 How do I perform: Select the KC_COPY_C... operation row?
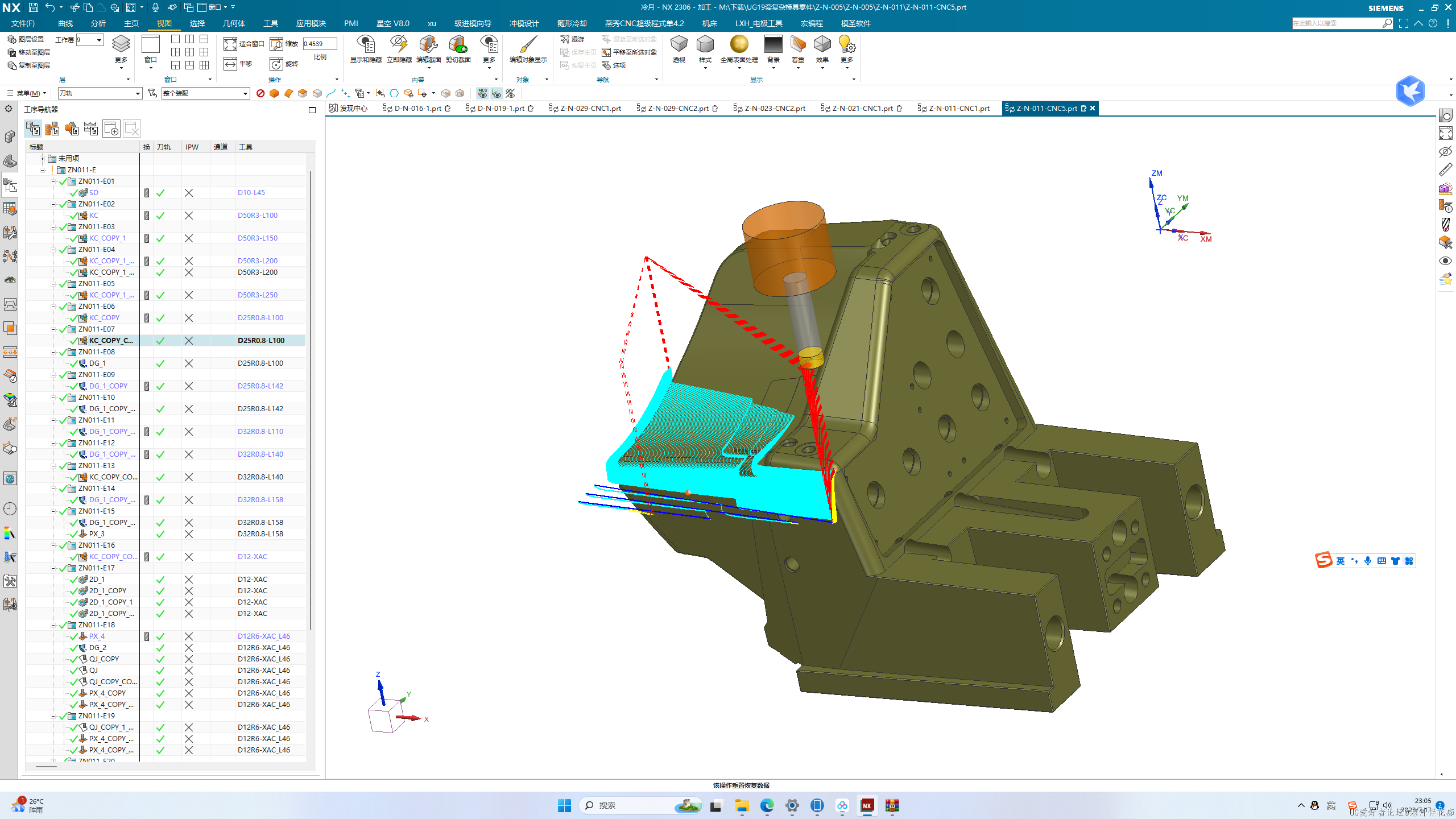165,341
